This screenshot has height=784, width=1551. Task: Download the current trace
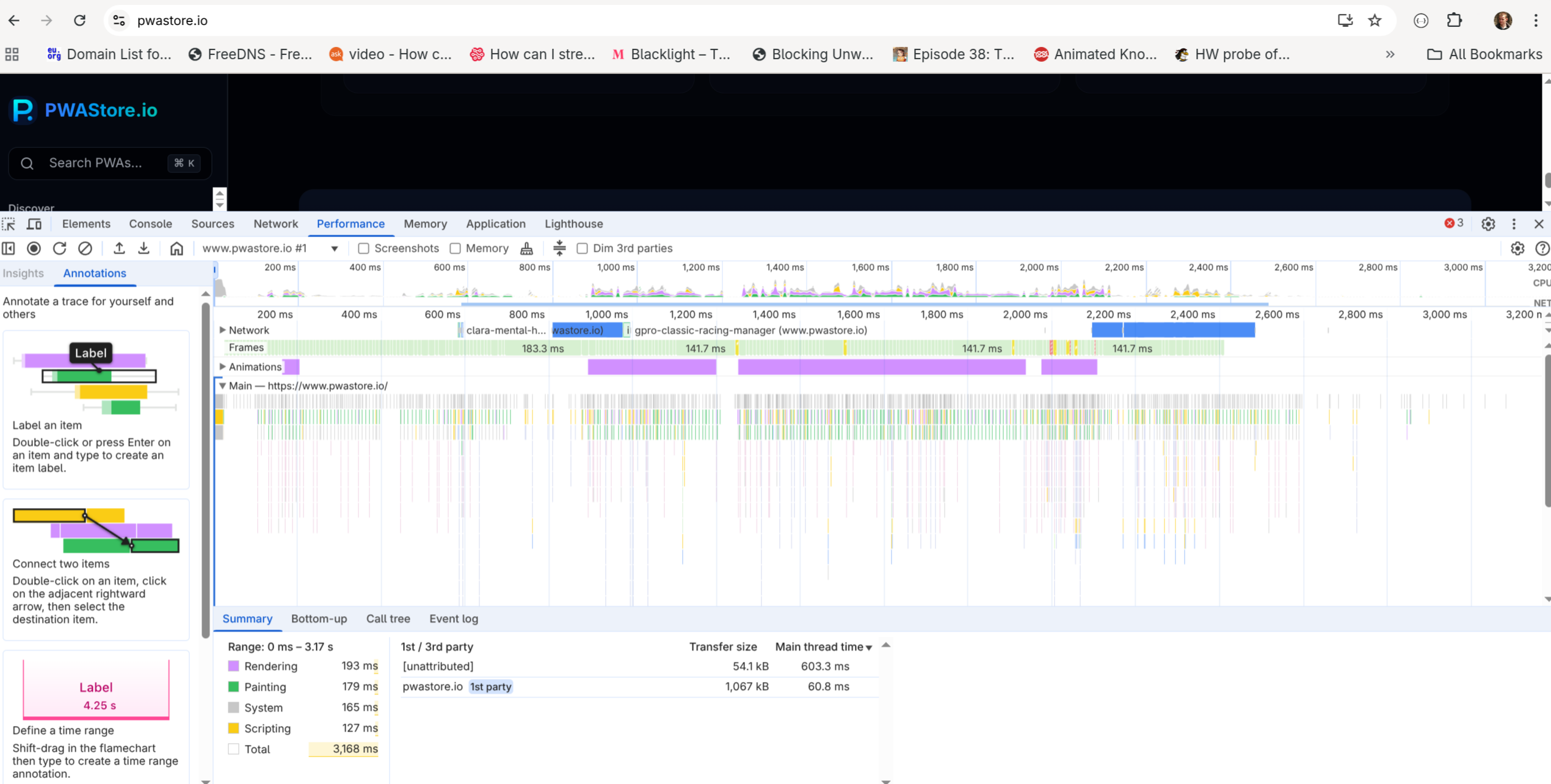pos(143,248)
